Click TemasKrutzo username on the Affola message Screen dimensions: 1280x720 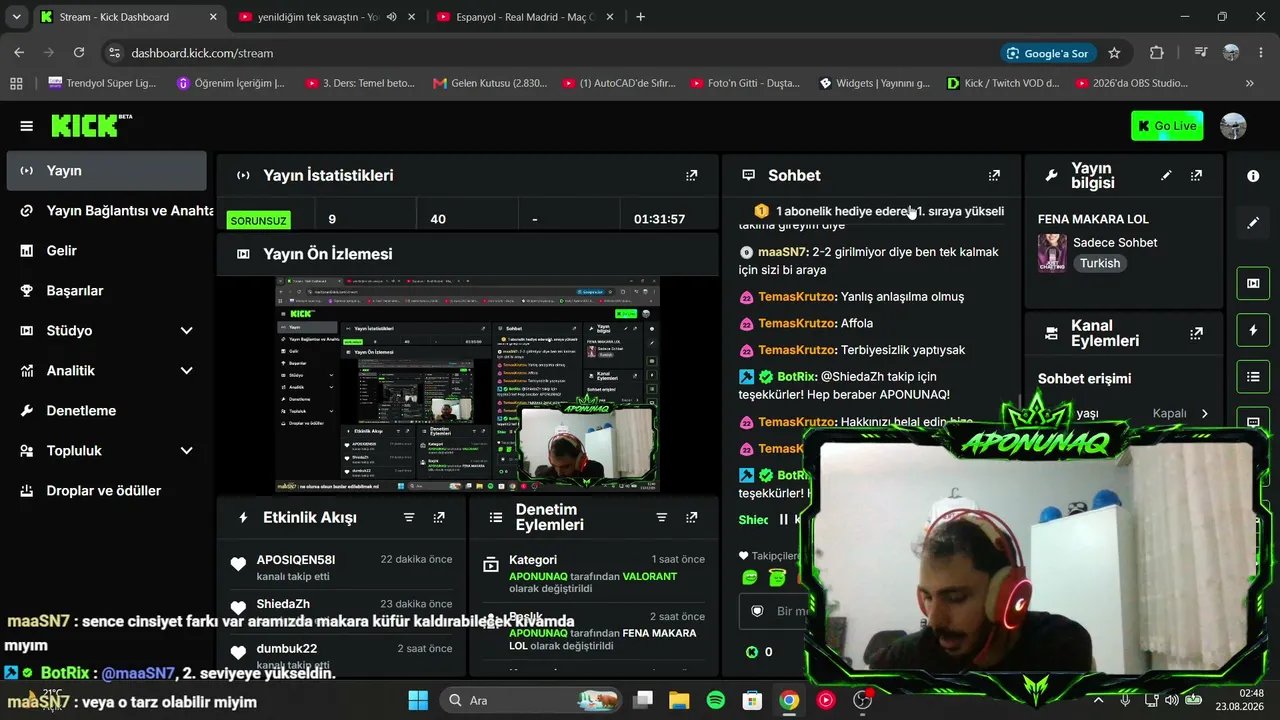[796, 323]
